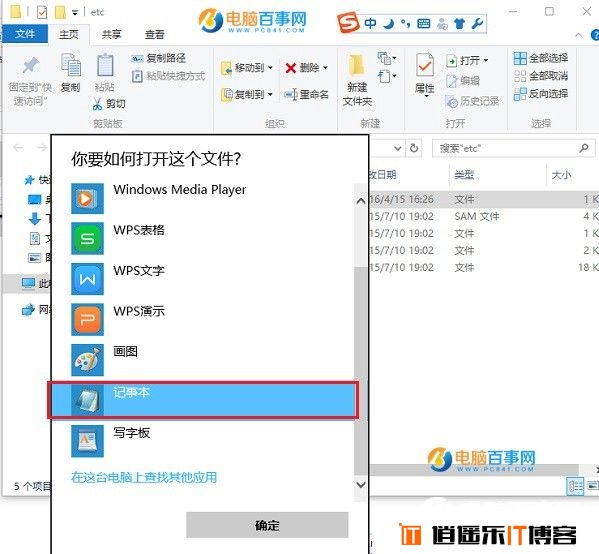The image size is (599, 554).
Task: Go back with the back arrow
Action: point(18,147)
